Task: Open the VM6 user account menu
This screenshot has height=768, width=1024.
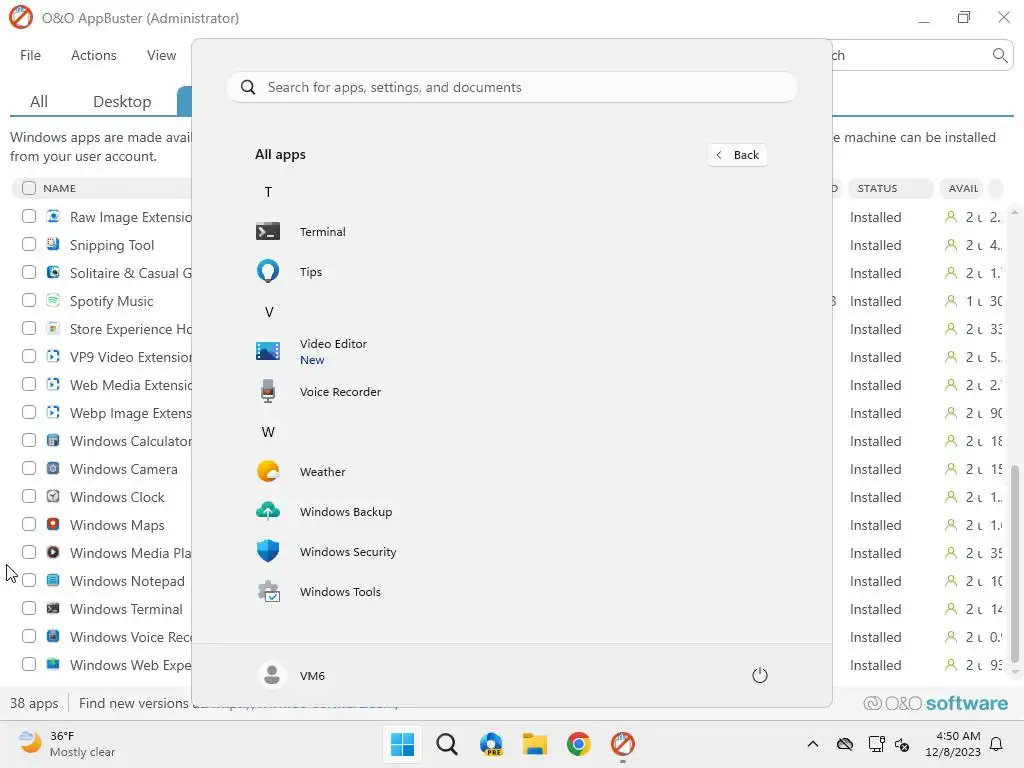Action: coord(292,675)
